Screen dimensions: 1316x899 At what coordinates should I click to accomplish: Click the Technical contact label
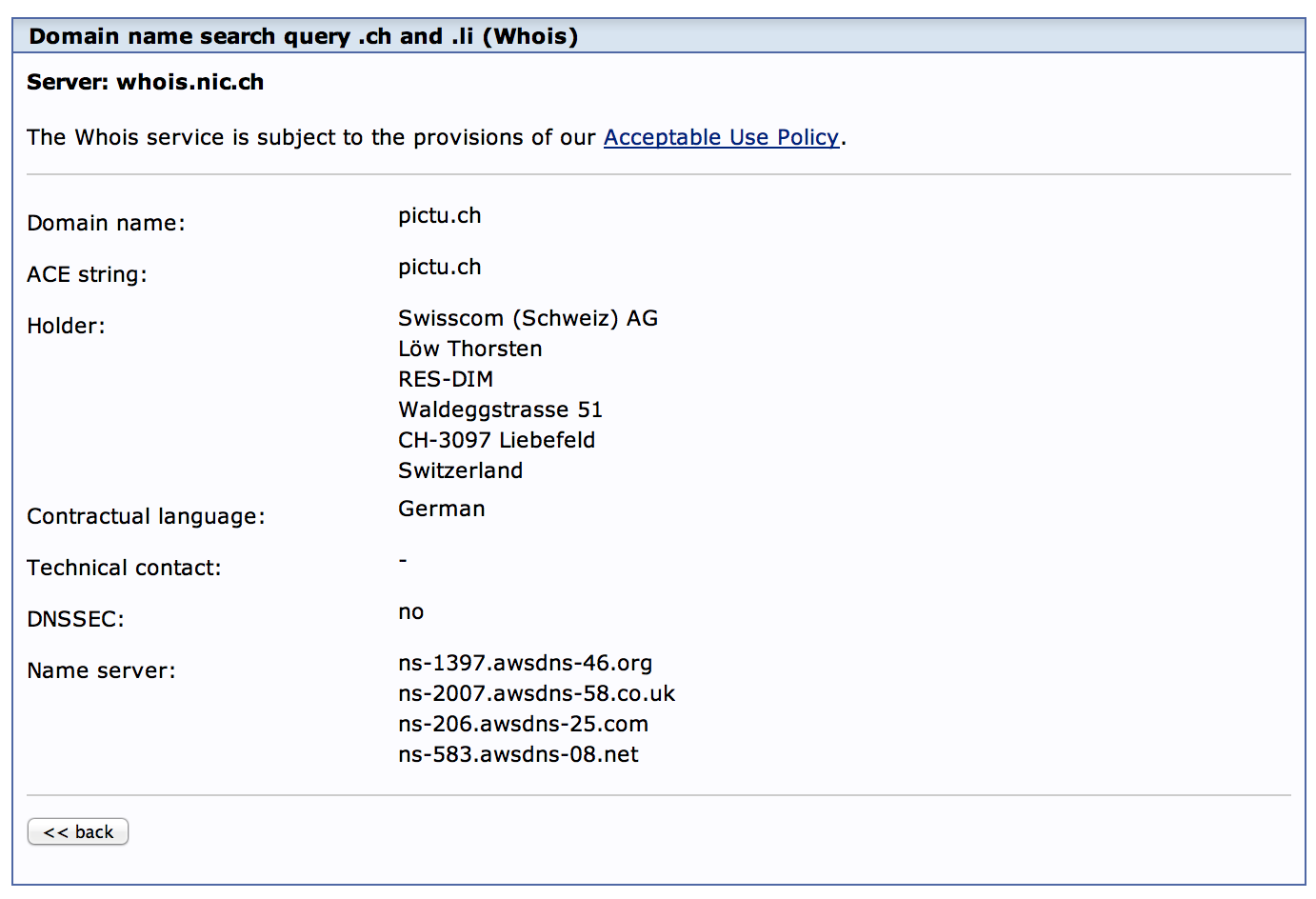[124, 568]
